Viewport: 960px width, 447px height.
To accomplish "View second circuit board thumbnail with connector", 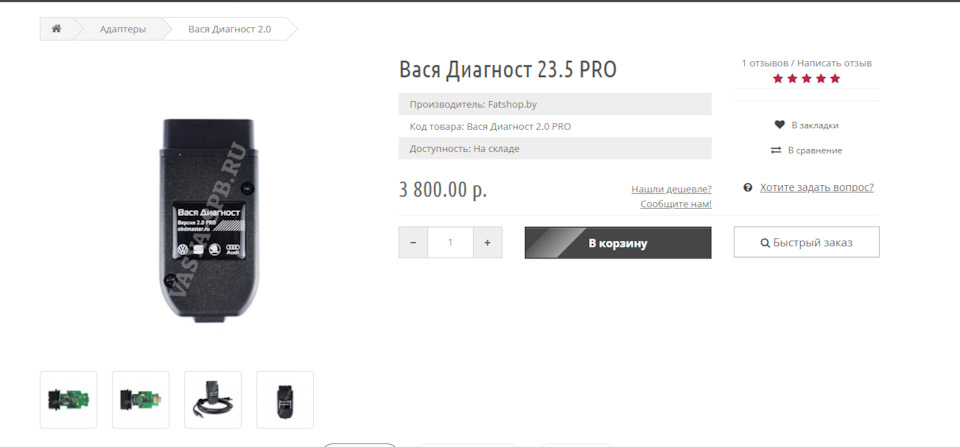I will (x=141, y=400).
